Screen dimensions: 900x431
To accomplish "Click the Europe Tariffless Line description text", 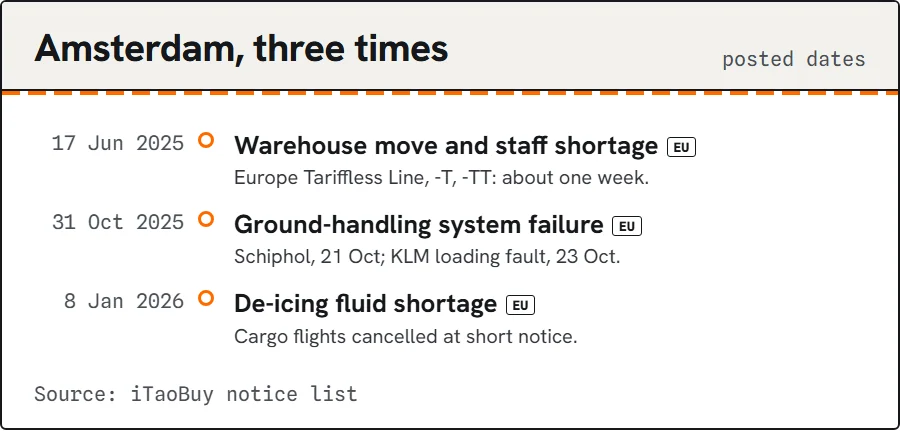I will pyautogui.click(x=441, y=178).
